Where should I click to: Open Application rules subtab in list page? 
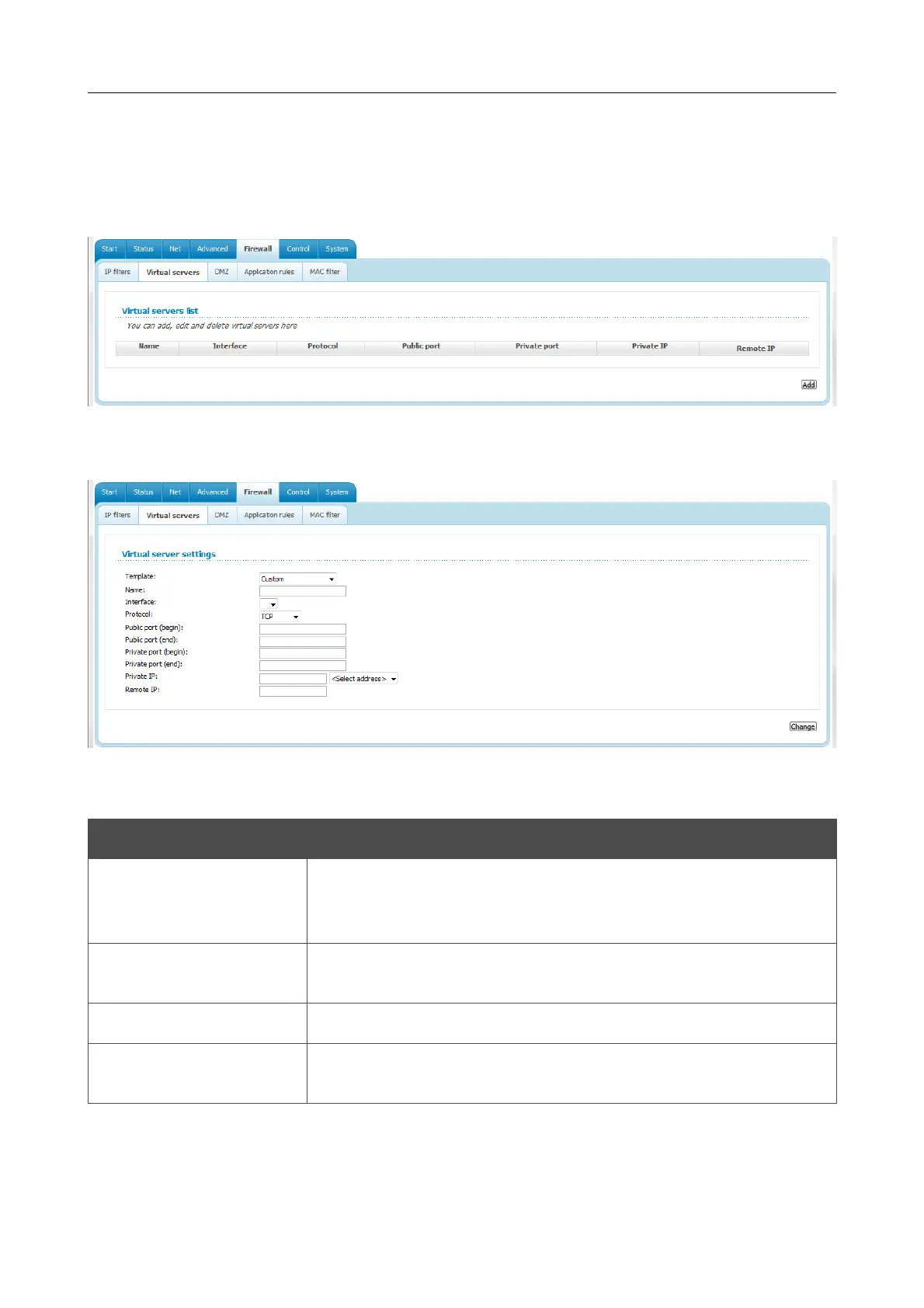[269, 272]
